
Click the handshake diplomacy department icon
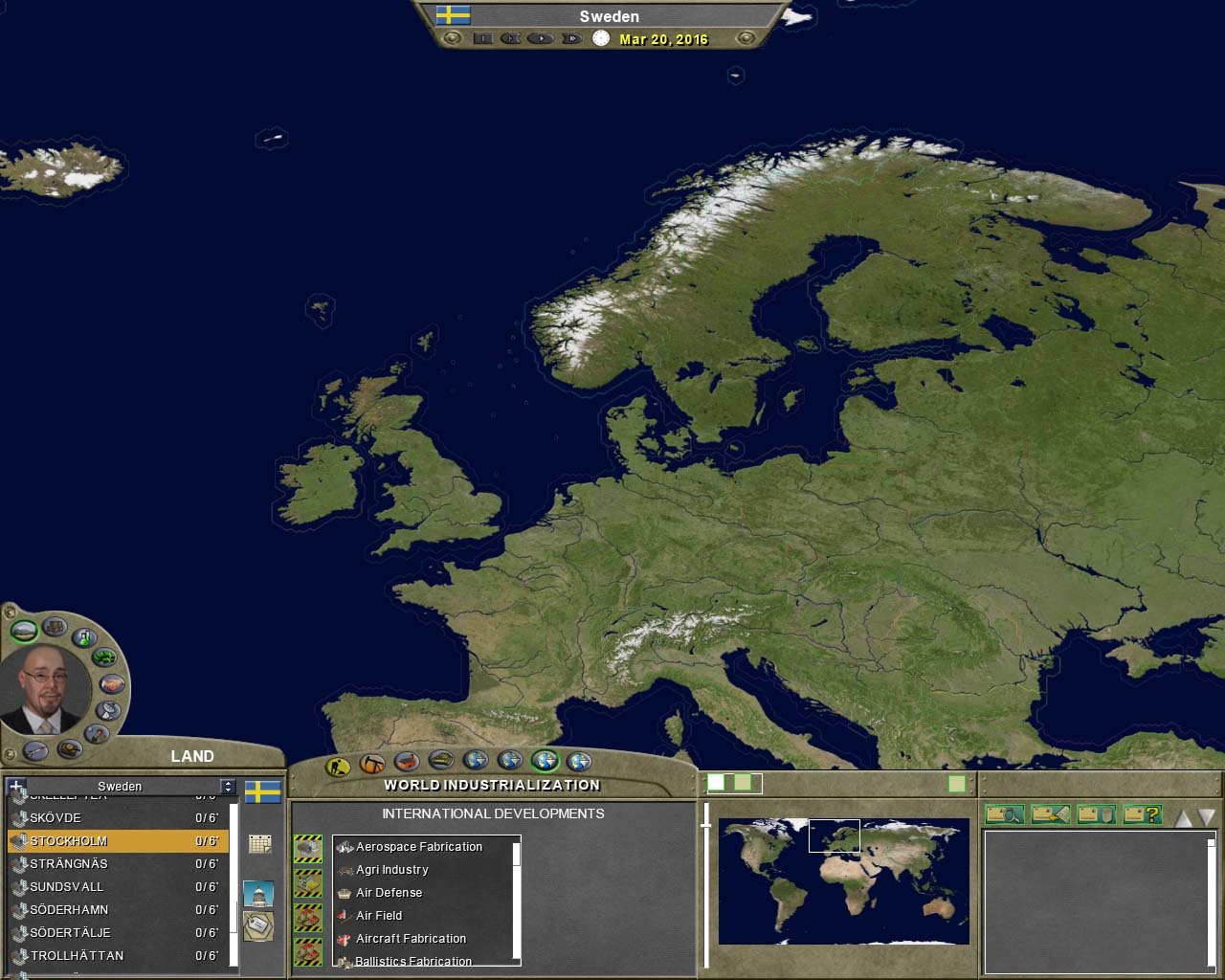pyautogui.click(x=112, y=683)
